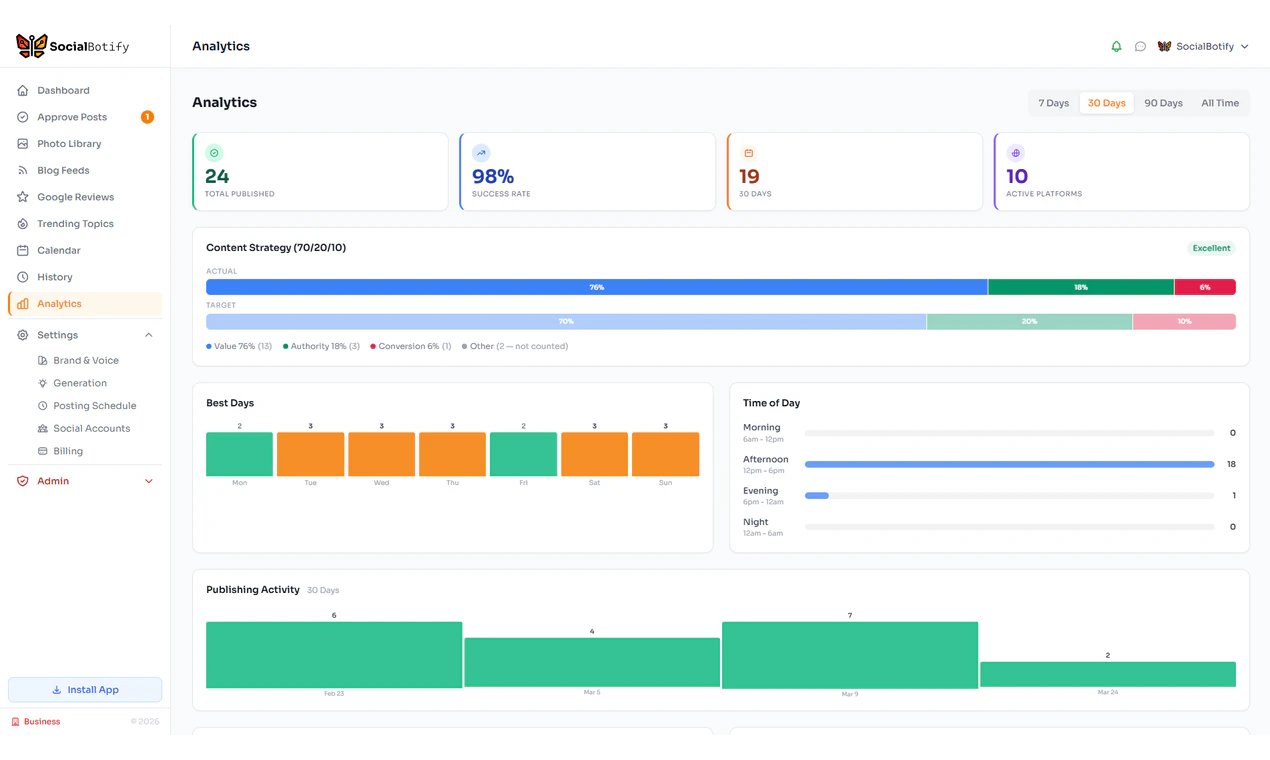The image size is (1270, 760).
Task: Click the Active Platforms globe icon
Action: point(1015,153)
